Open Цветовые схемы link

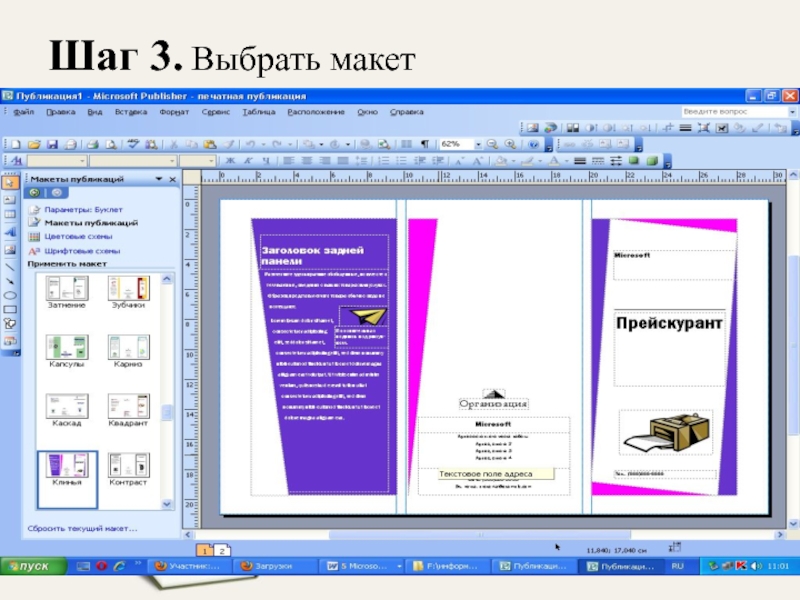click(78, 237)
